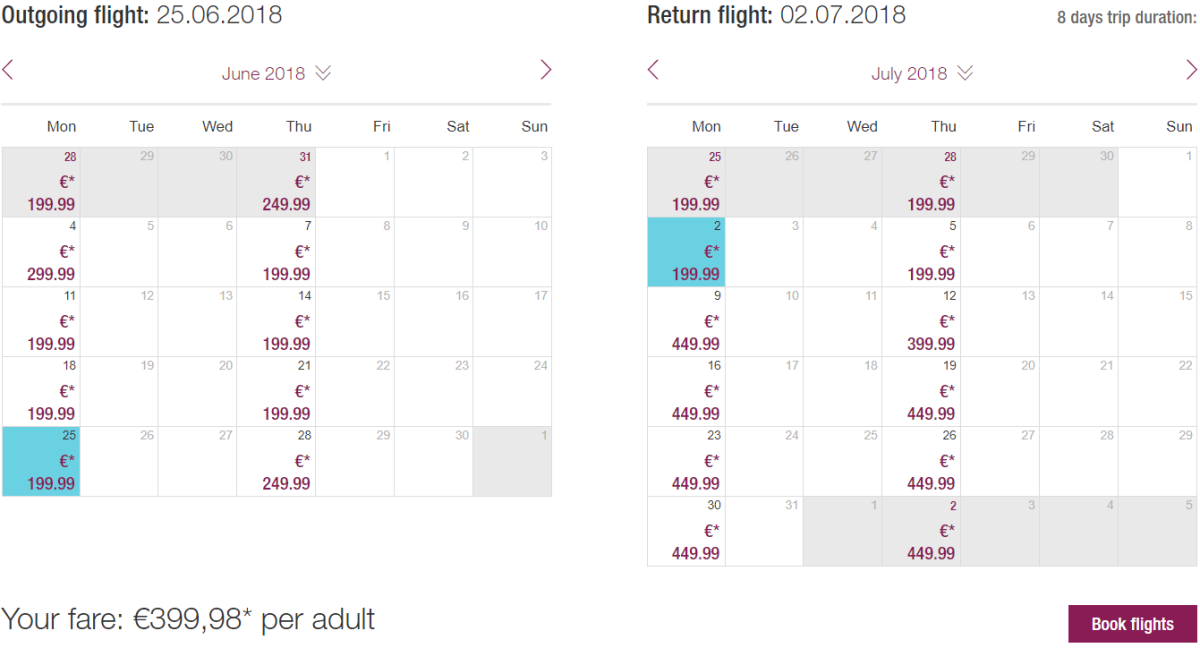The height and width of the screenshot is (648, 1200).
Task: Choose outgoing flight on June 14
Action: pyautogui.click(x=277, y=322)
